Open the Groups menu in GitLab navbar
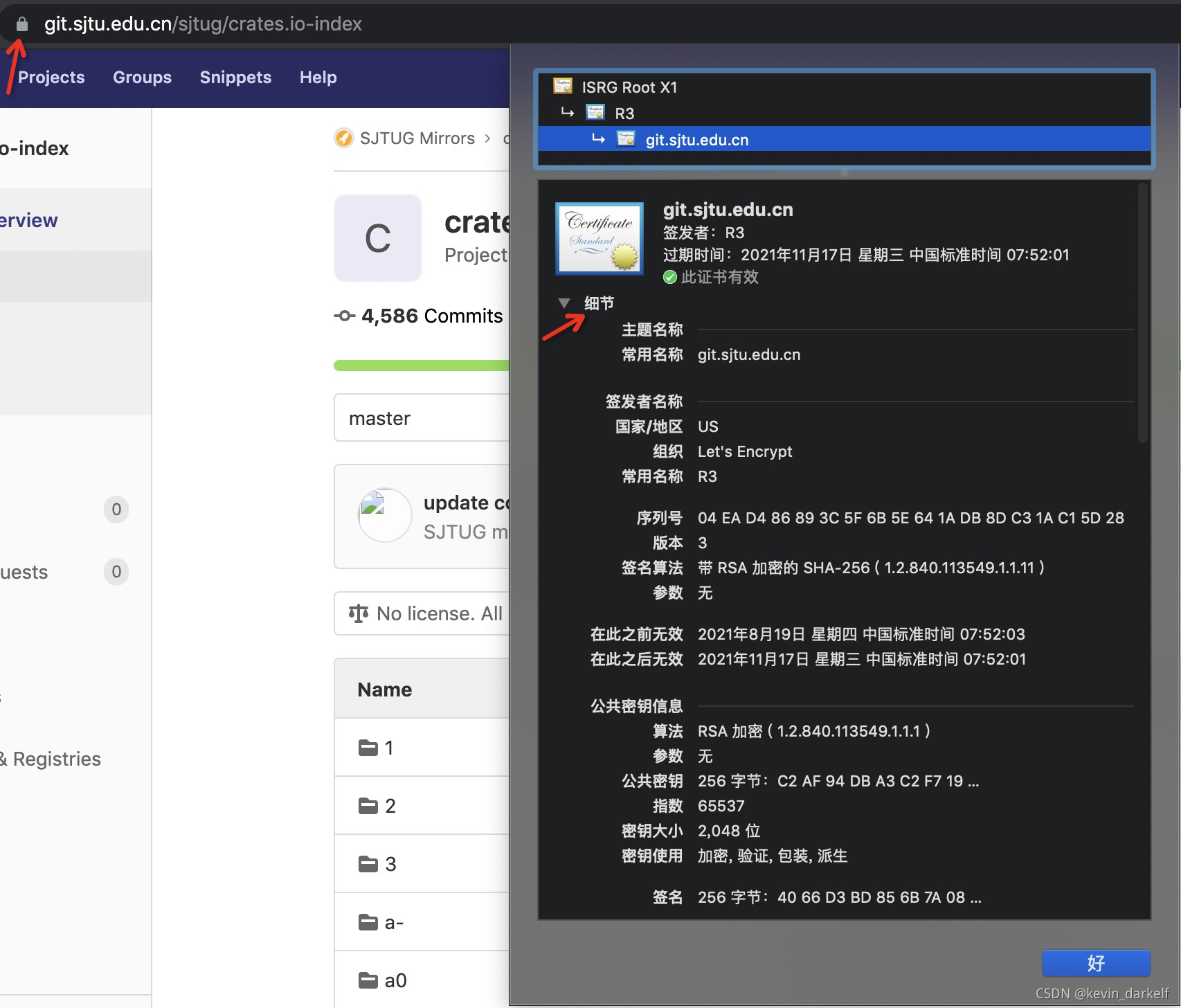 pyautogui.click(x=142, y=77)
